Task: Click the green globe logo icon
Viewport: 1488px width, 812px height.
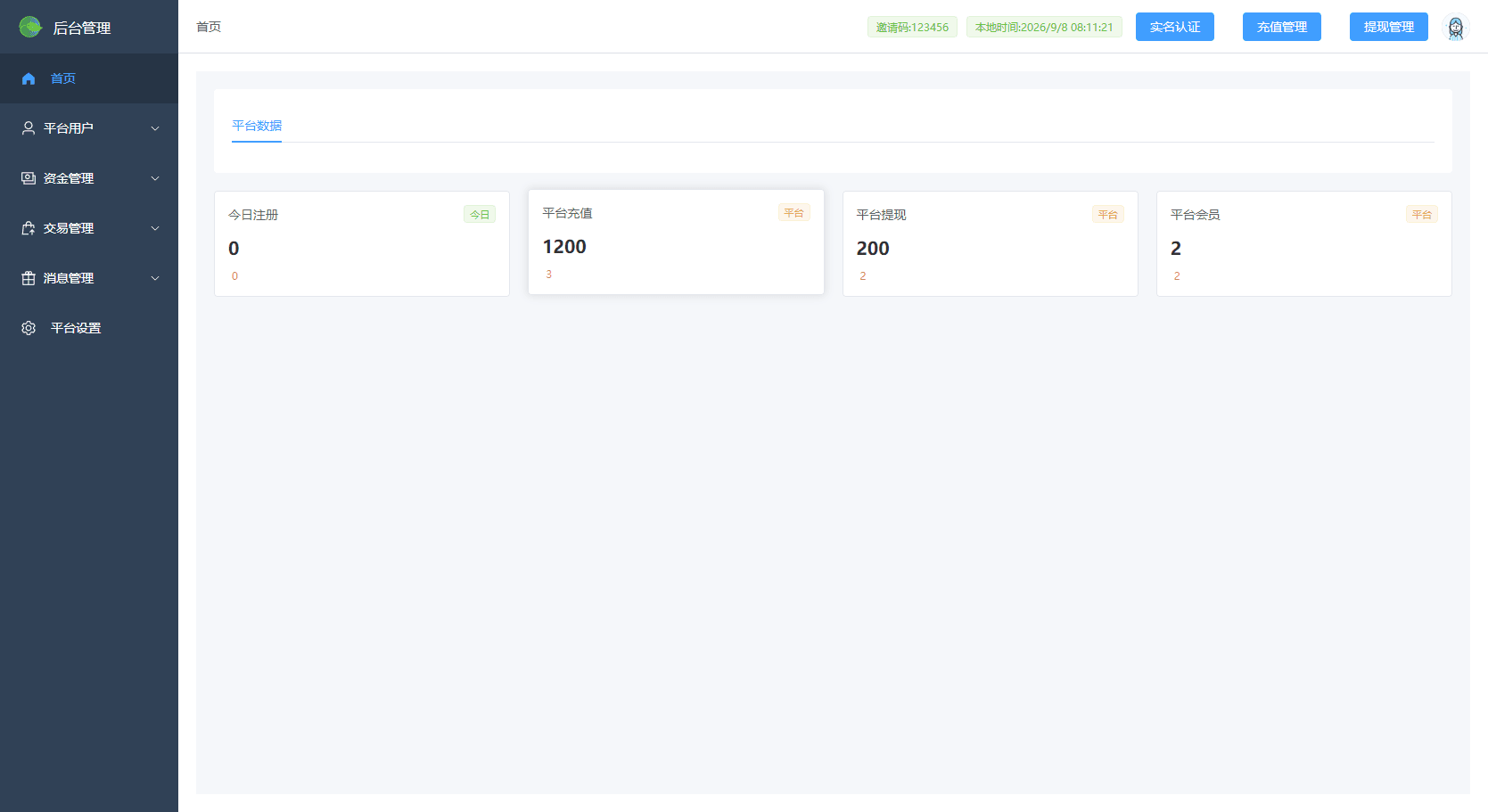Action: pos(30,27)
